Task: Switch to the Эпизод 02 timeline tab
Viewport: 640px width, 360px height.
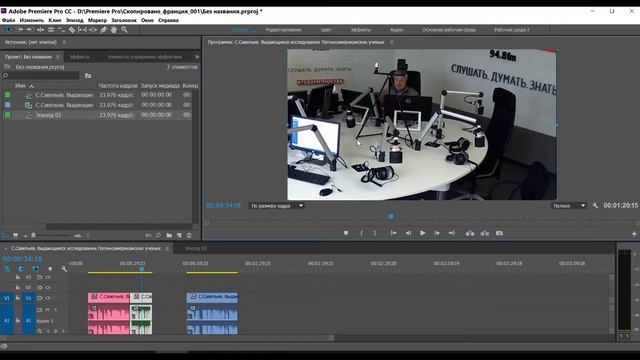Action: (196, 248)
